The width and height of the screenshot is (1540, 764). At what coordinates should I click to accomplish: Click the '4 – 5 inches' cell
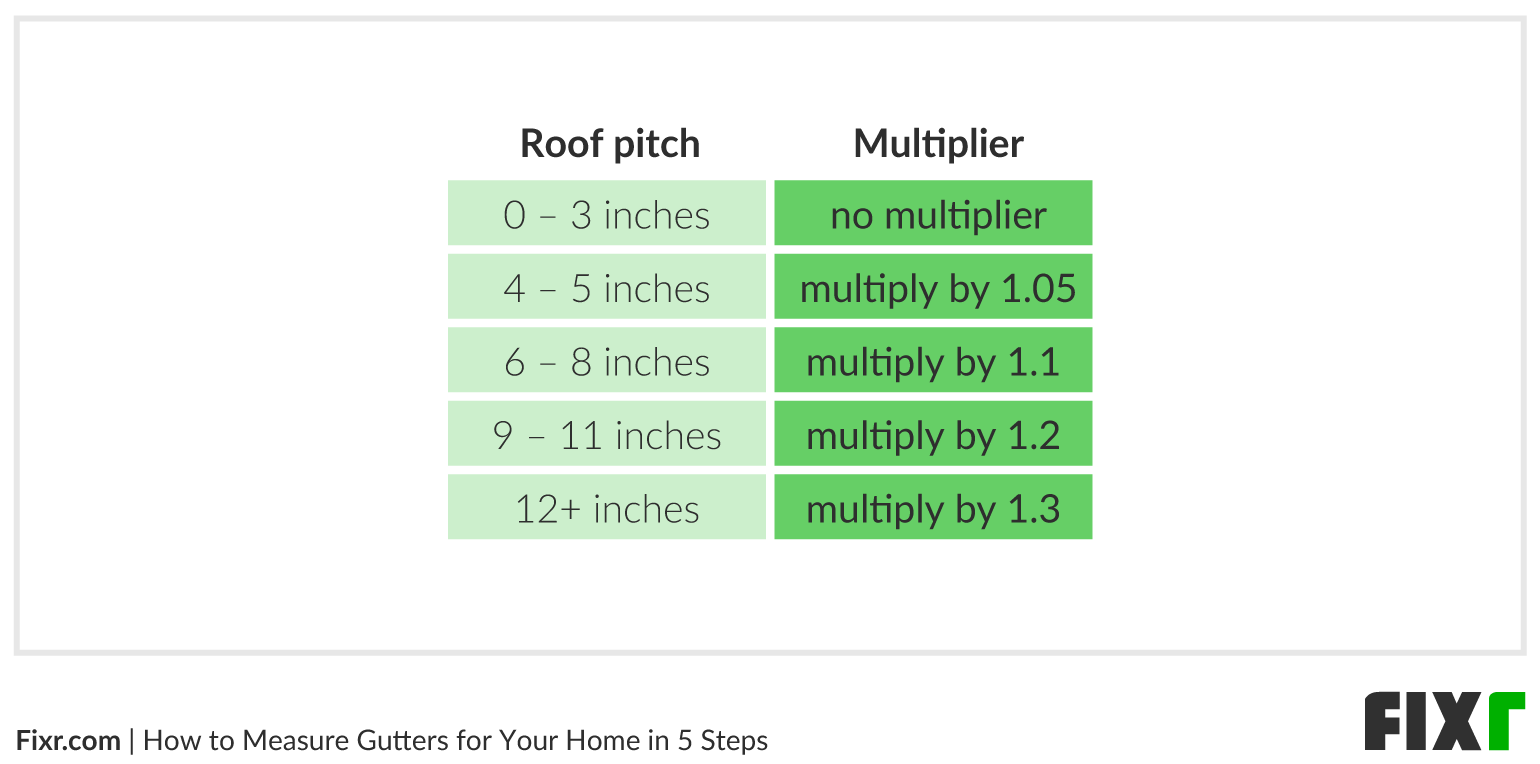click(x=607, y=288)
